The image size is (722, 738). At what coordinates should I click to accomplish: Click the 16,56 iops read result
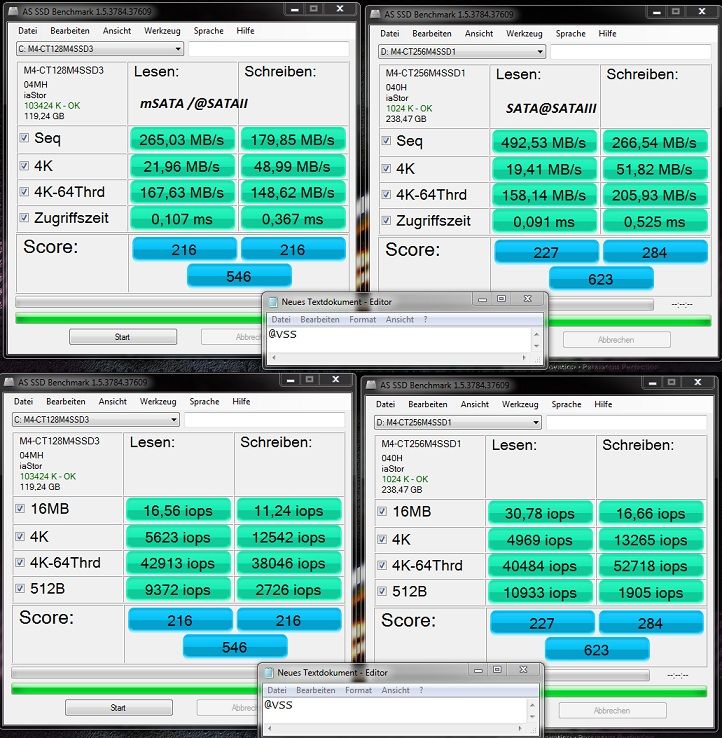(178, 511)
